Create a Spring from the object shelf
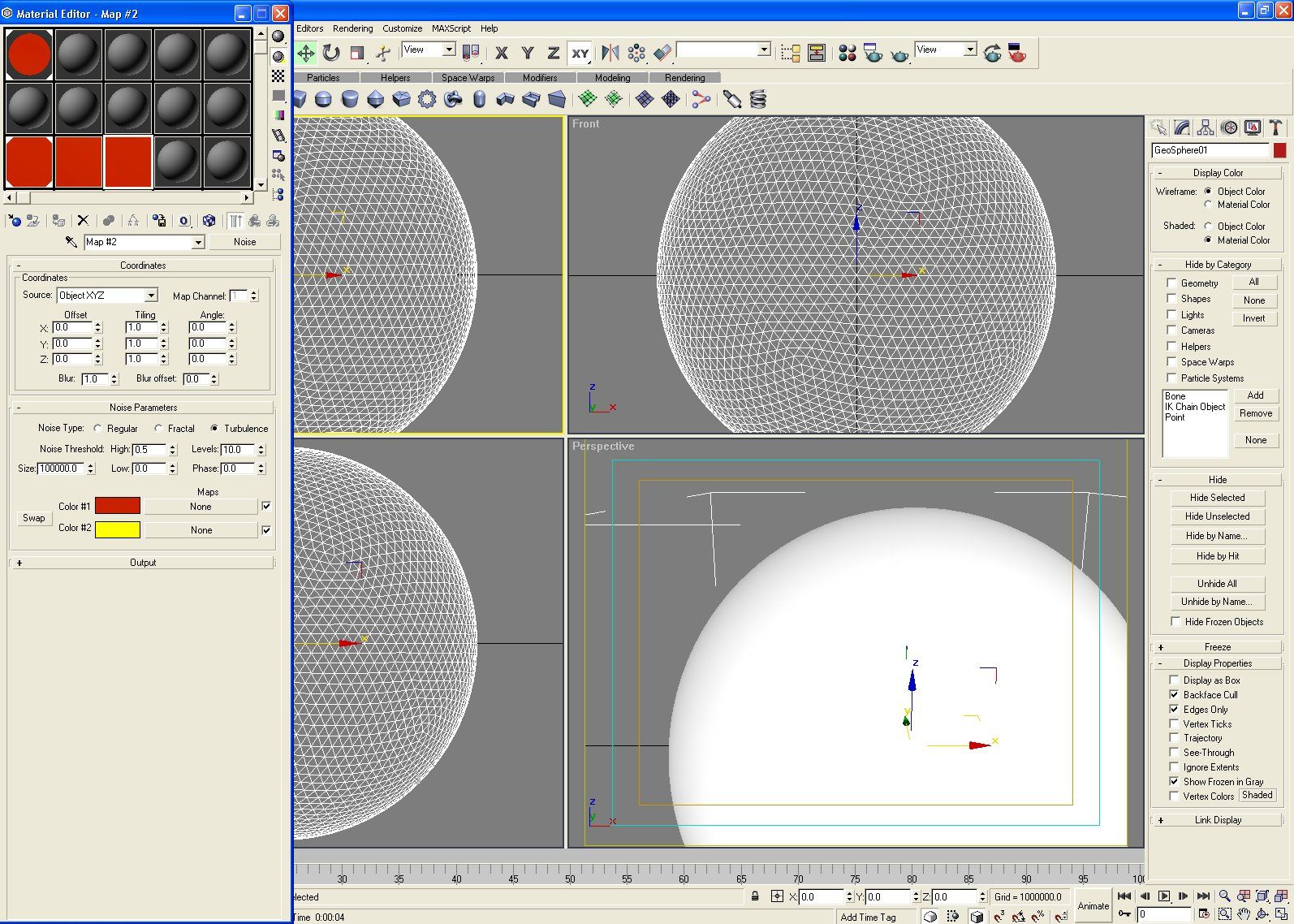 pos(757,99)
